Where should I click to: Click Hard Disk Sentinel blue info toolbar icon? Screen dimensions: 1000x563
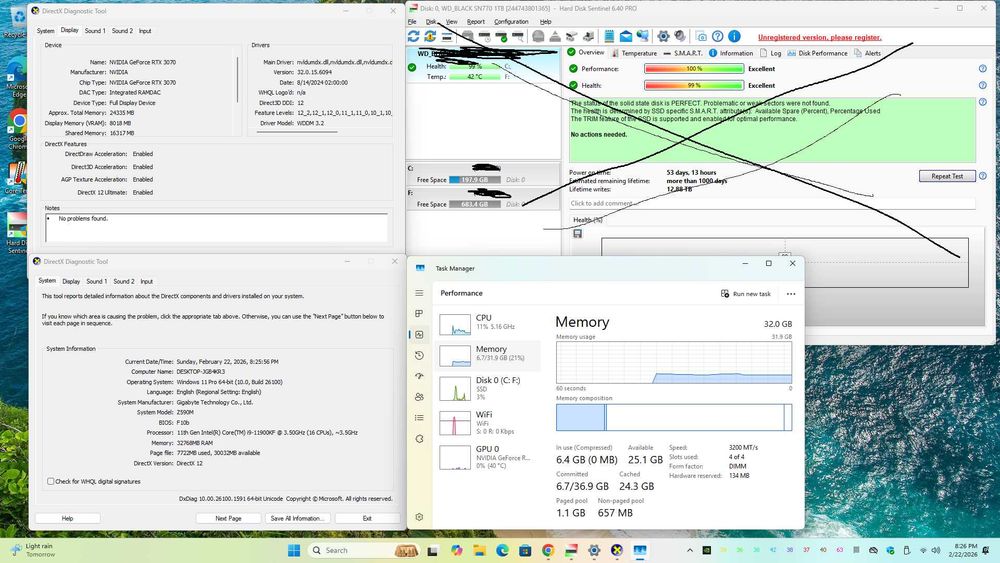coord(734,37)
